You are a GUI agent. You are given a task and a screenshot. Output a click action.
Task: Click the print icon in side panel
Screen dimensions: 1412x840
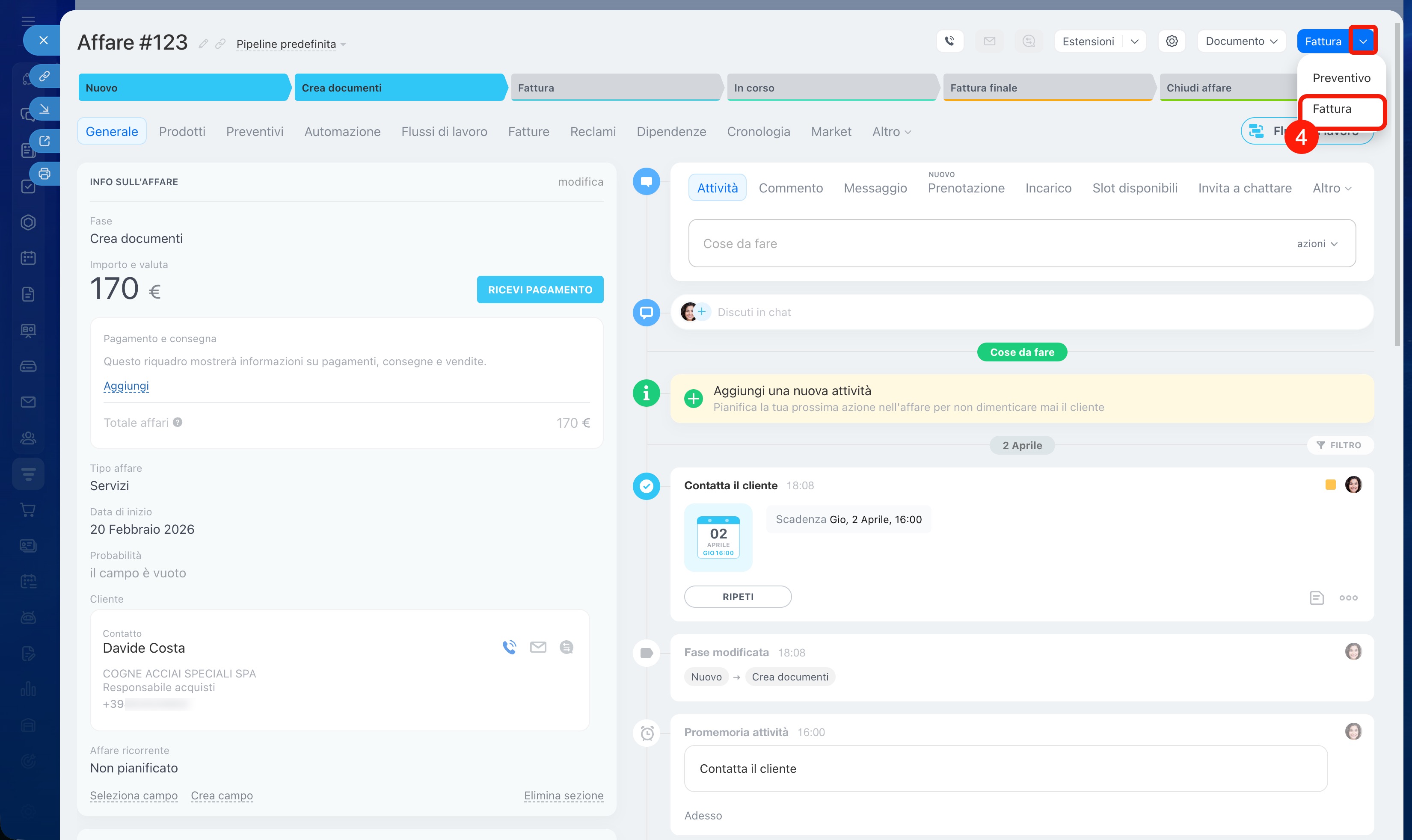(45, 173)
